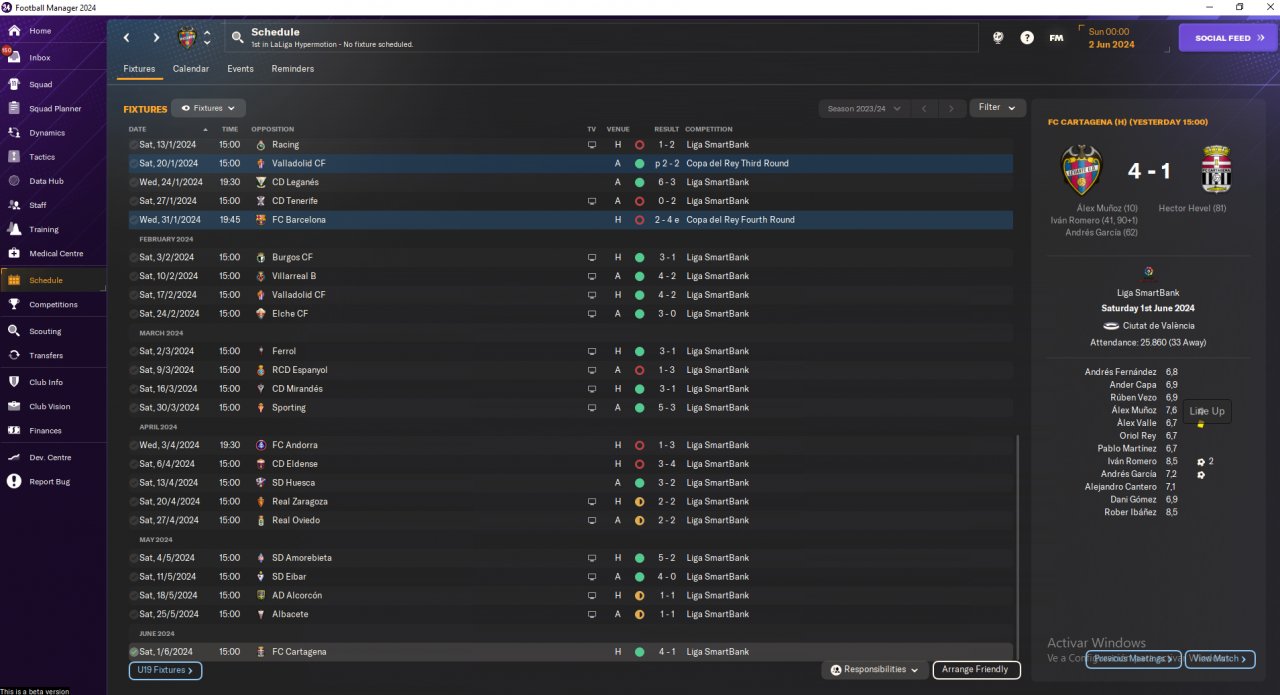The image size is (1280, 695).
Task: Click the Arrange Friendly button
Action: tap(976, 670)
